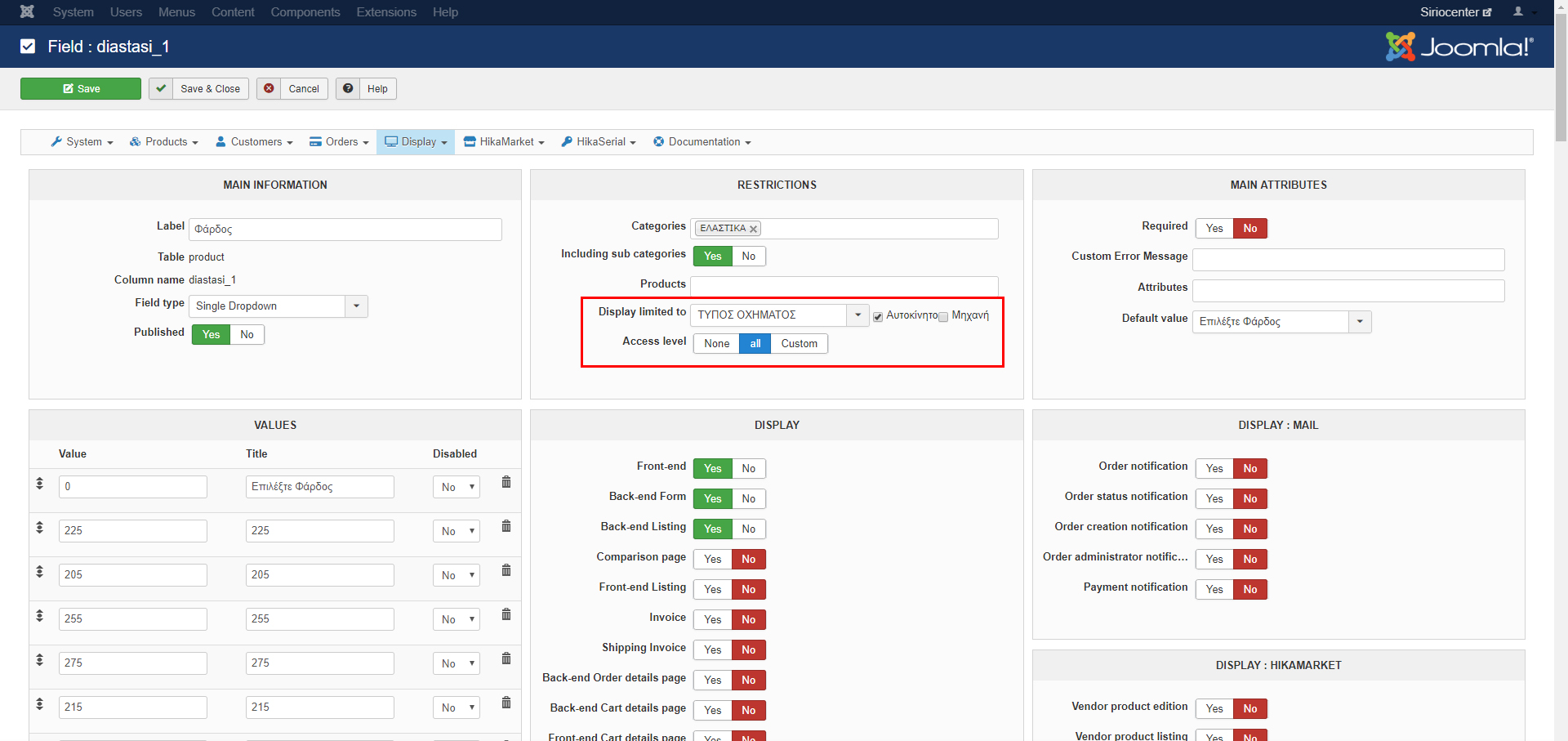Click the Products restriction input field
The image size is (1568, 741).
(844, 287)
